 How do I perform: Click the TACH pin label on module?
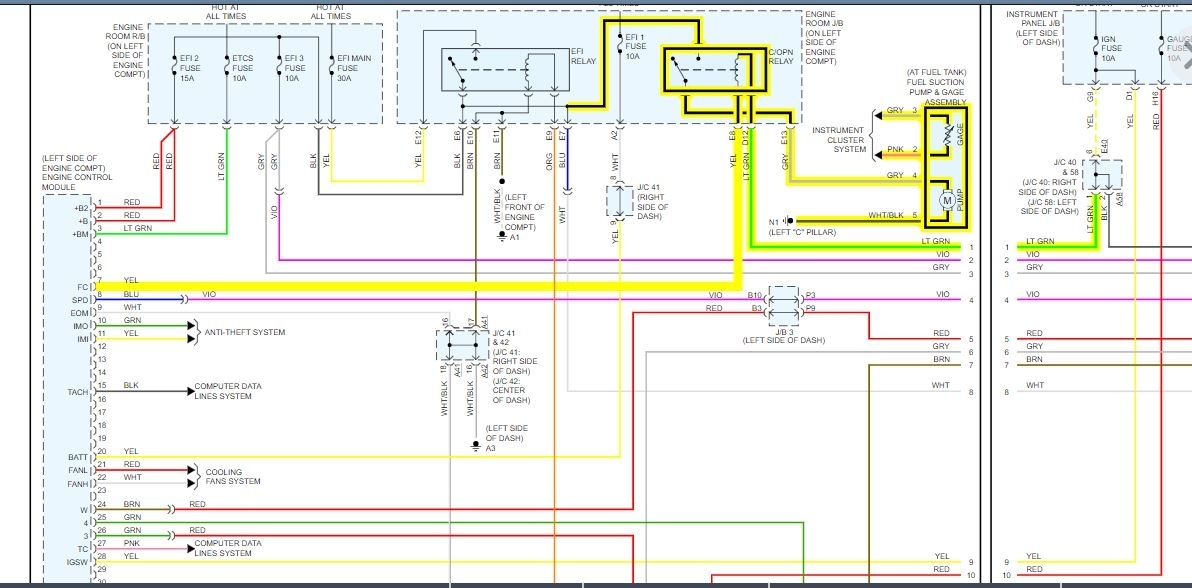coord(78,392)
